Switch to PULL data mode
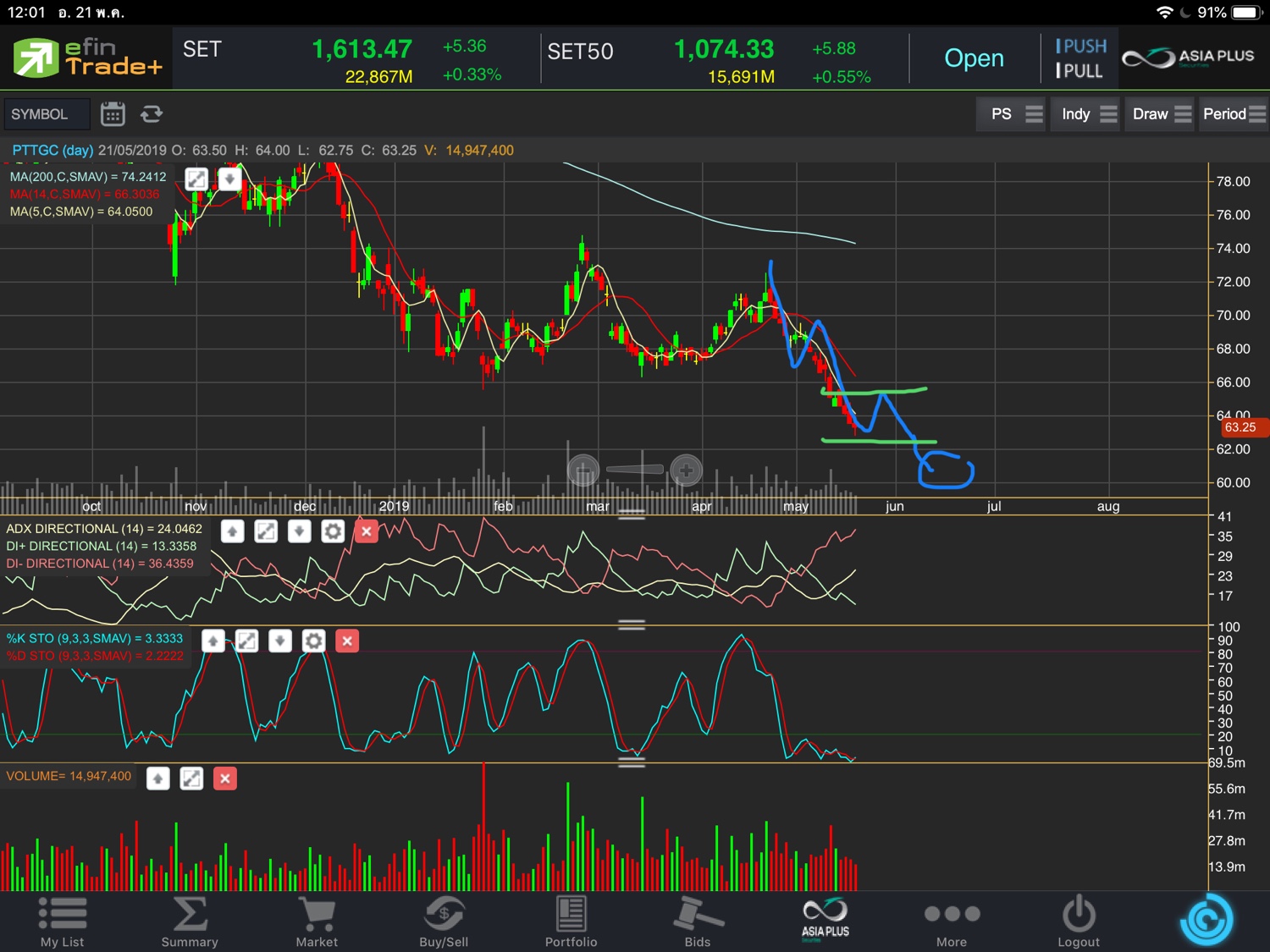Viewport: 1270px width, 952px height. pos(1079,71)
